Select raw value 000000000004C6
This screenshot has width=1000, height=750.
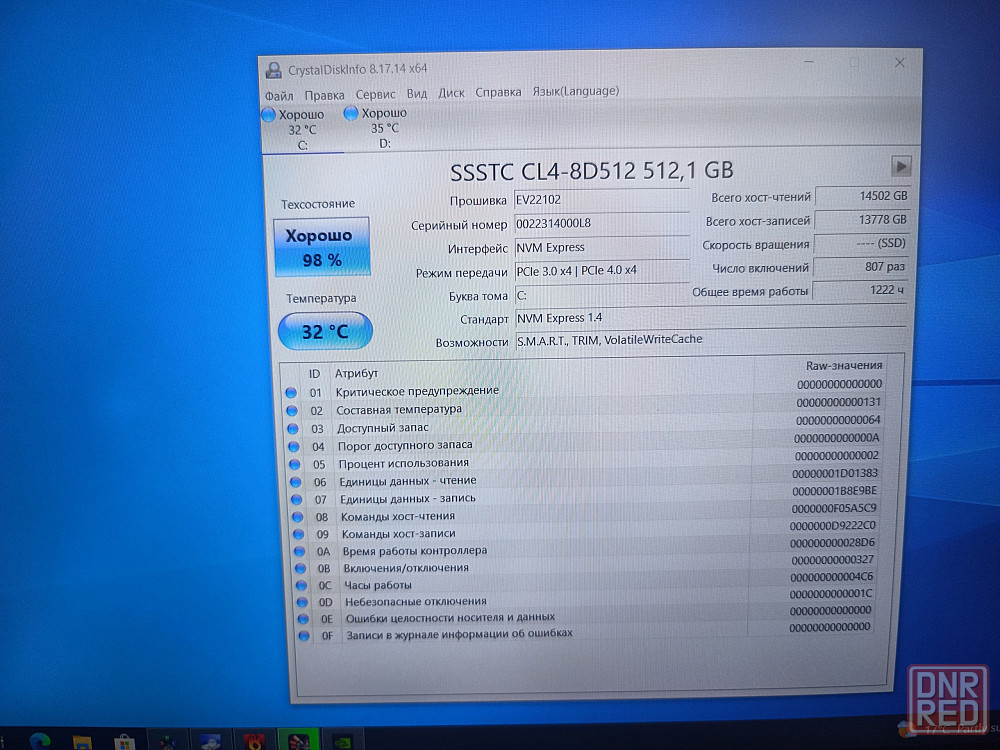pyautogui.click(x=832, y=577)
